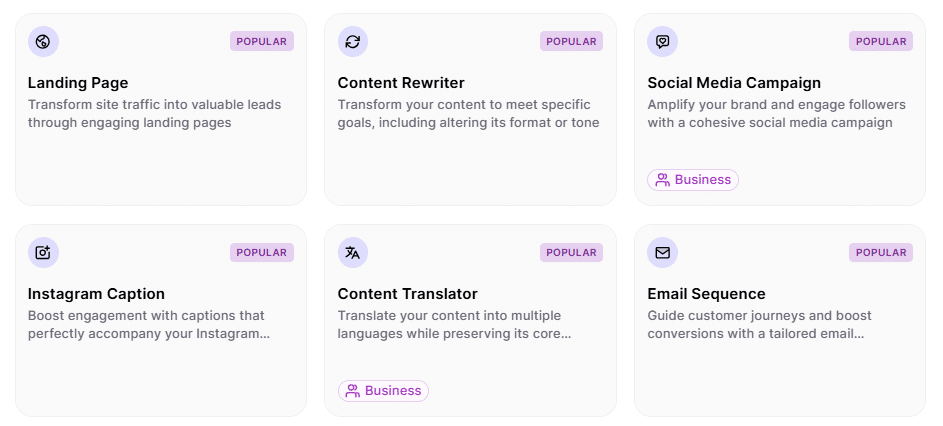
Task: Click the Popular badge on Content Rewriter
Action: coord(571,42)
